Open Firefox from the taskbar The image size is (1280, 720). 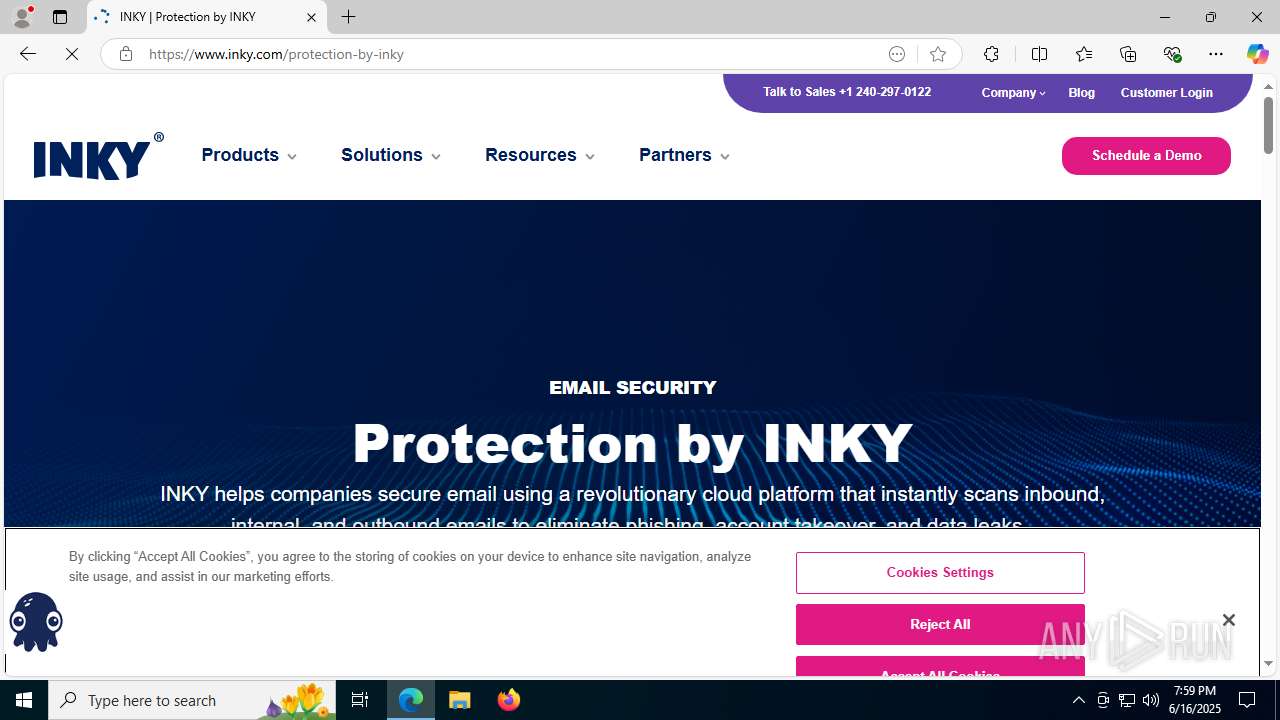508,700
